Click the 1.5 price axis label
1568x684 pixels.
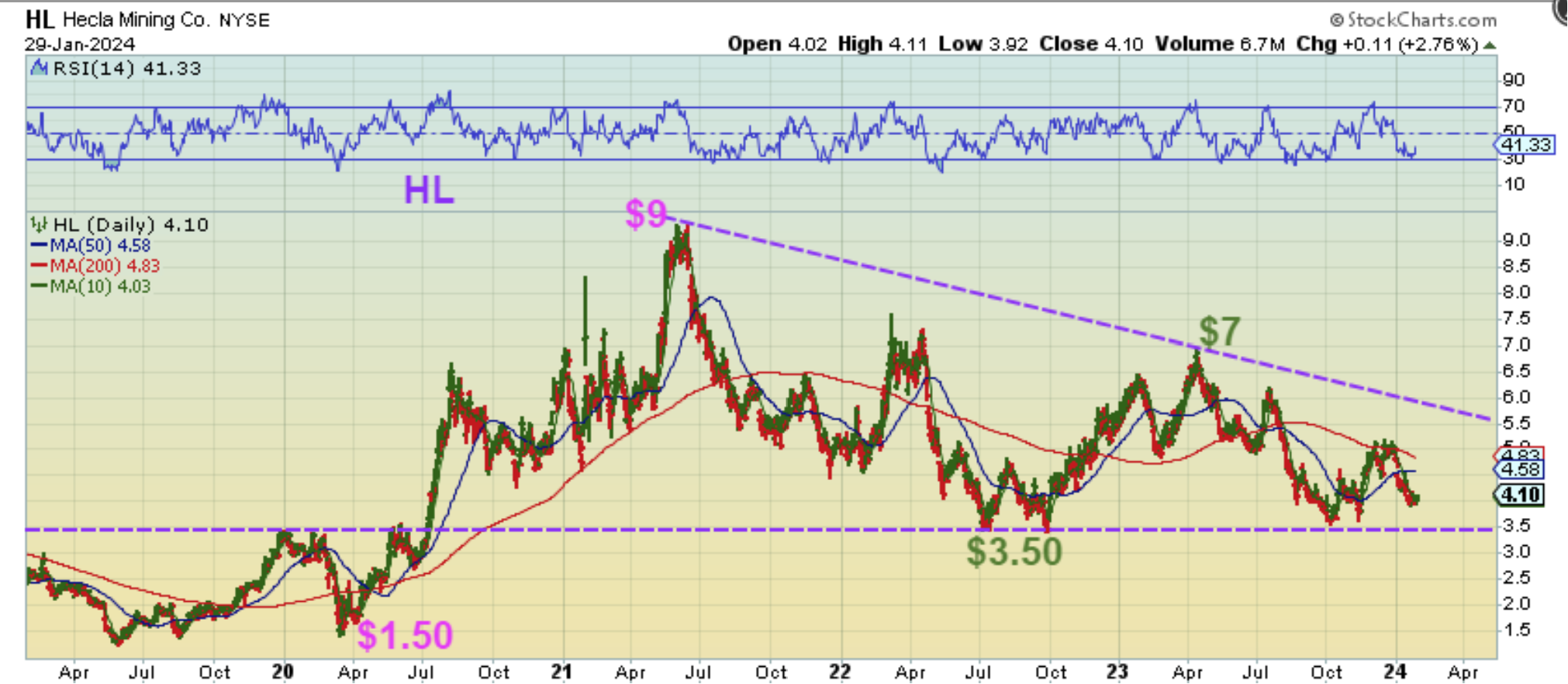1516,630
